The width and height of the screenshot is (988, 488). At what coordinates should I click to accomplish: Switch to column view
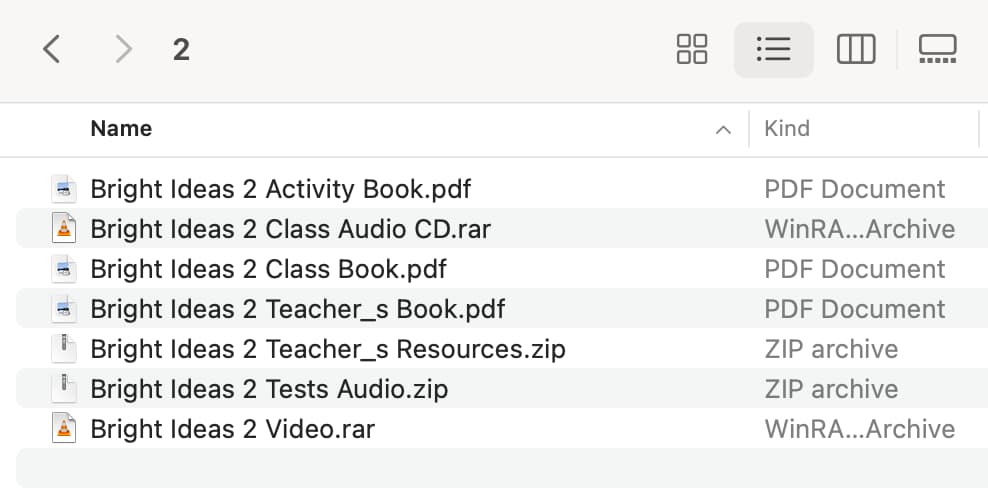pos(856,49)
